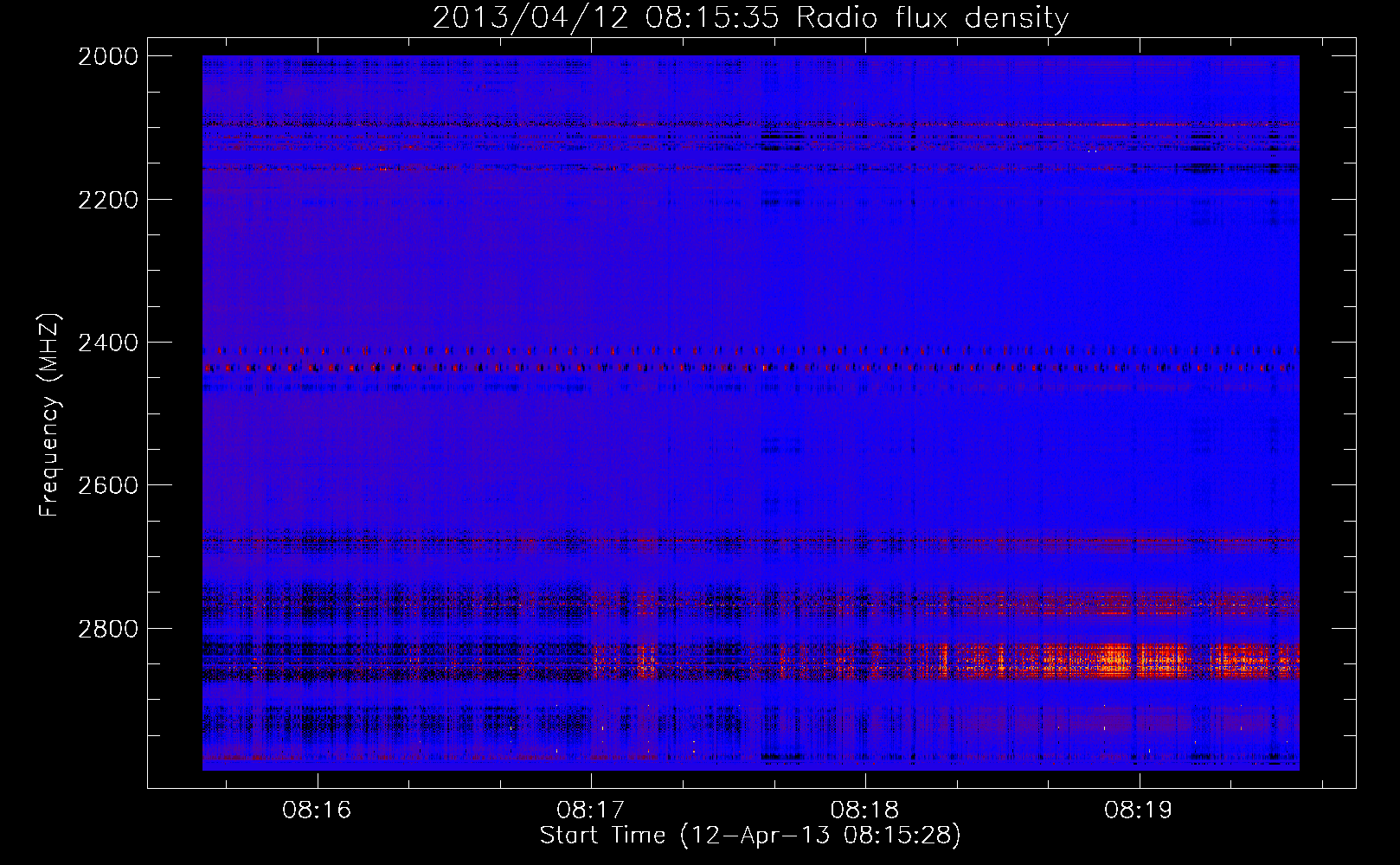Click the 2200 frequency axis label

coord(108,200)
